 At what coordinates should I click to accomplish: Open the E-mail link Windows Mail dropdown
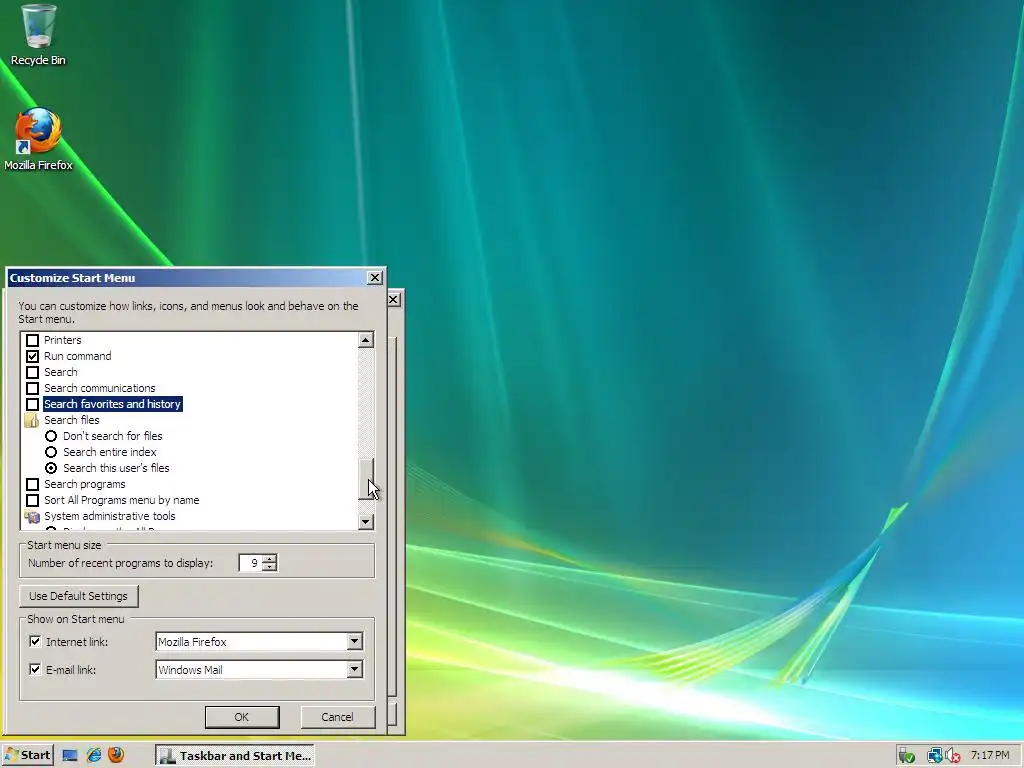354,669
